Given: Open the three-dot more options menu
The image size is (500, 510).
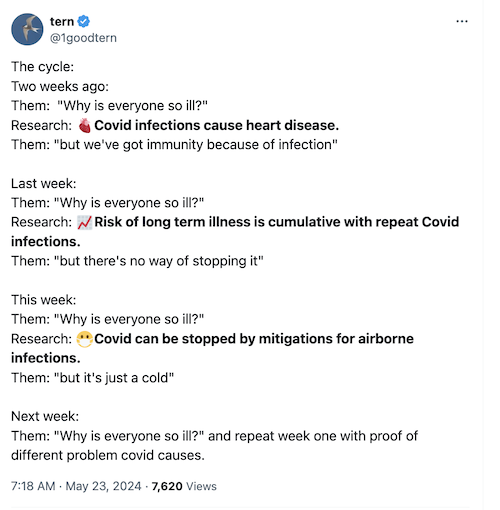Looking at the screenshot, I should click(462, 21).
